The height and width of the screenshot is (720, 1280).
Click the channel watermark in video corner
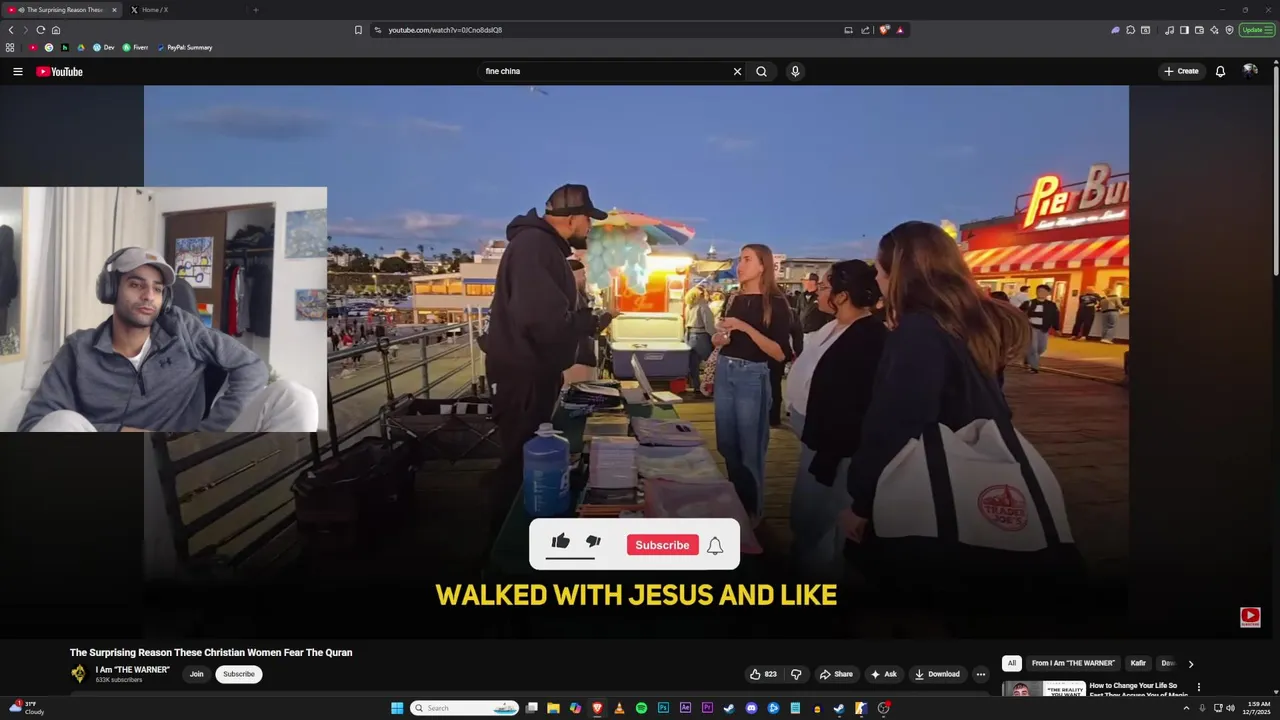tap(1250, 617)
